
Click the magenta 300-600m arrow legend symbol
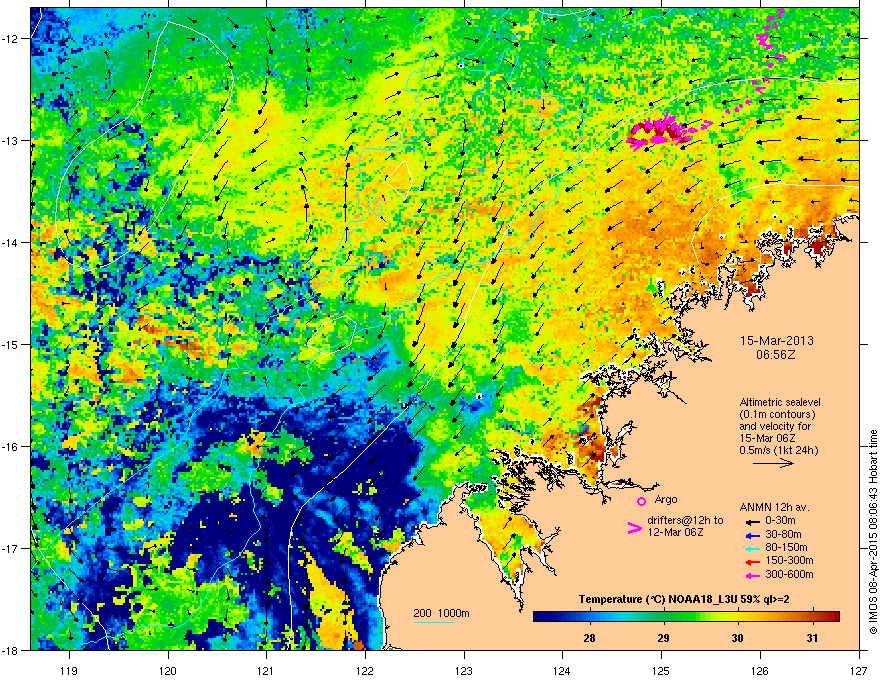click(752, 575)
